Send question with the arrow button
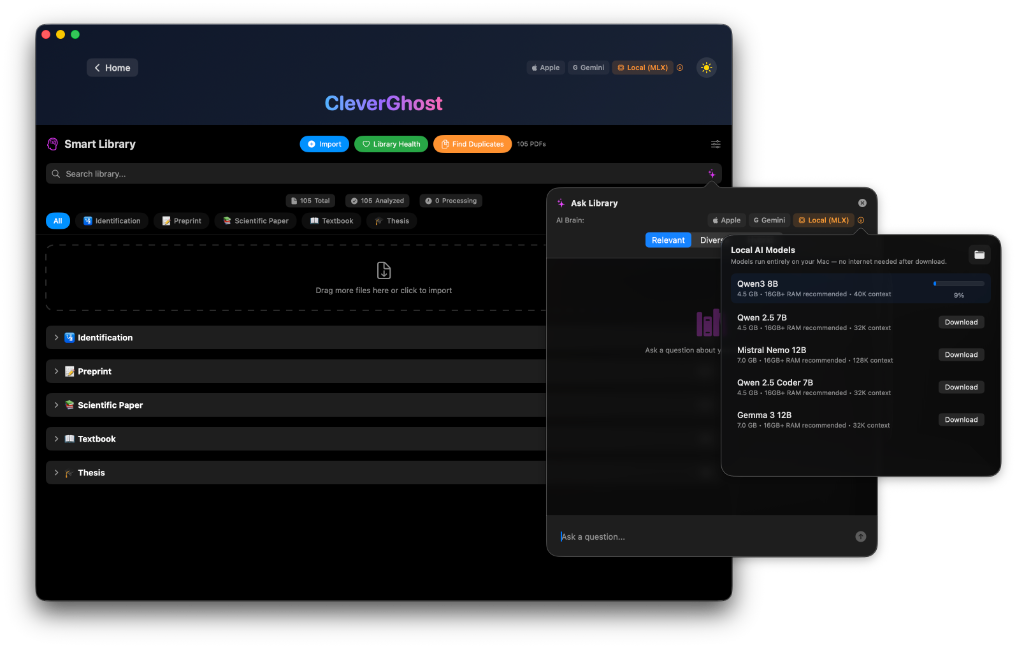 click(x=861, y=537)
